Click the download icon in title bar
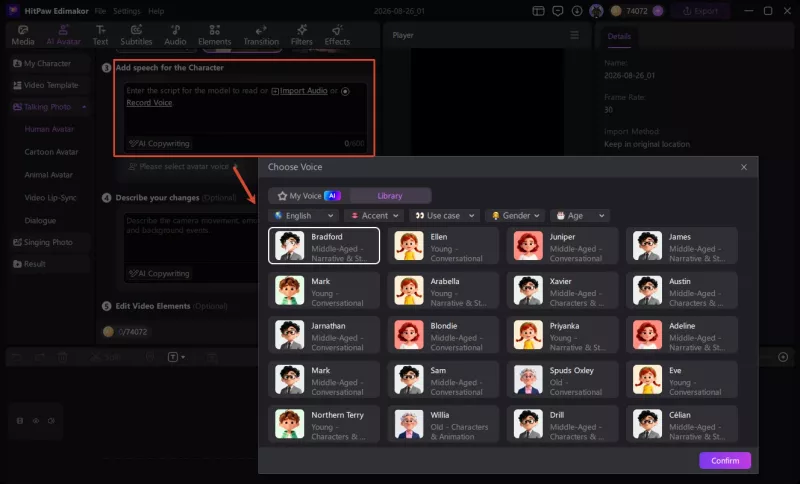This screenshot has height=484, width=800. point(577,11)
